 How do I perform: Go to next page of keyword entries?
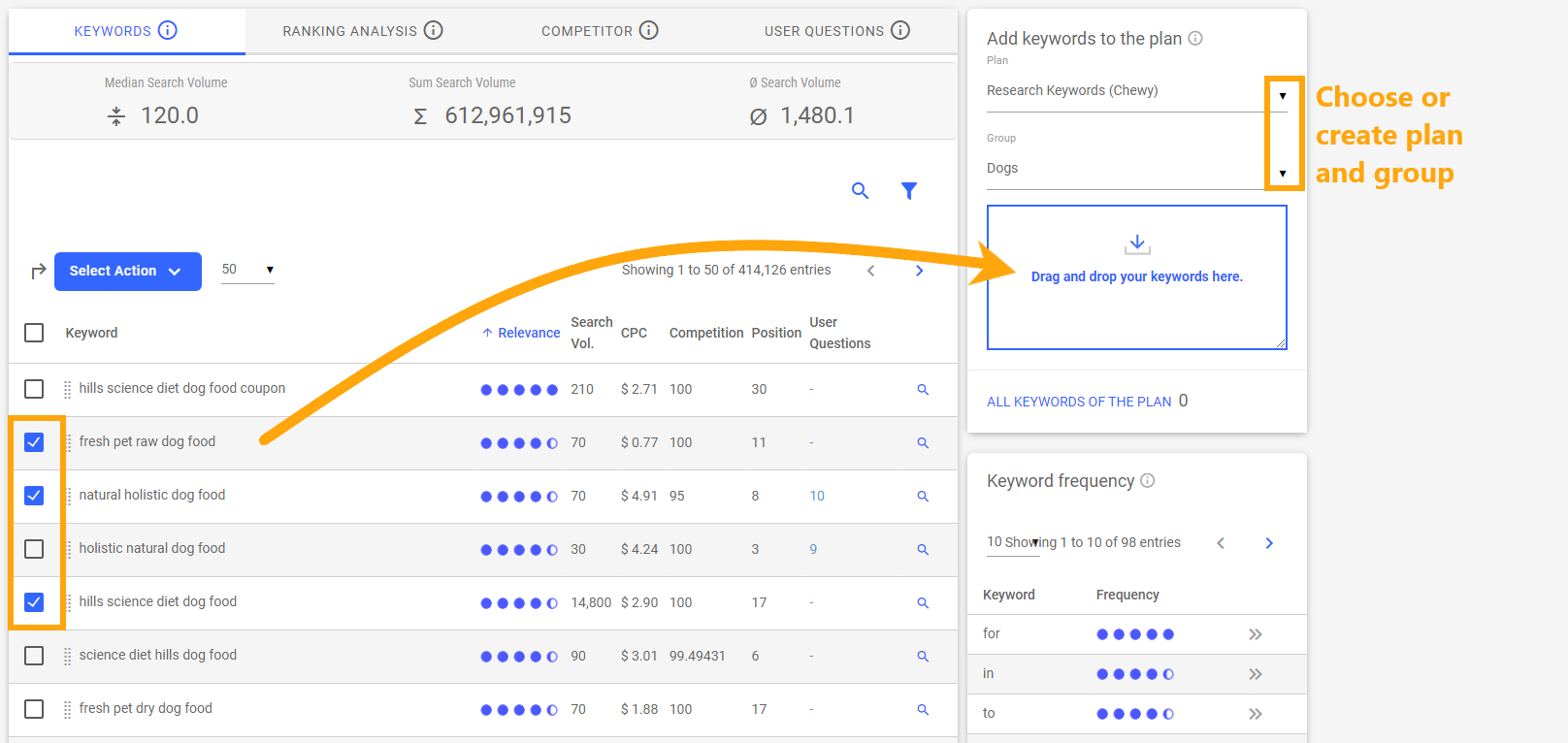[920, 271]
